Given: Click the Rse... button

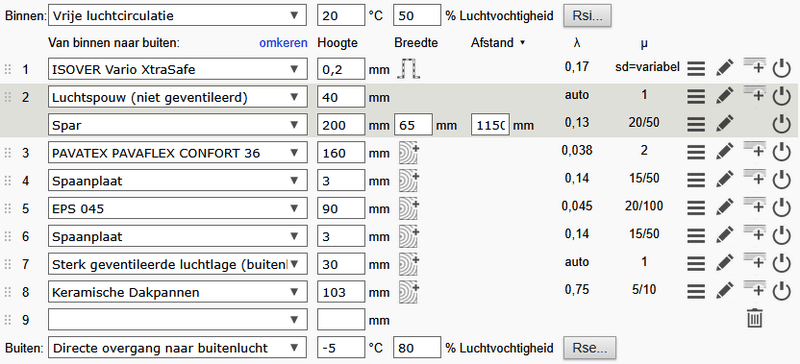Looking at the screenshot, I should [589, 348].
